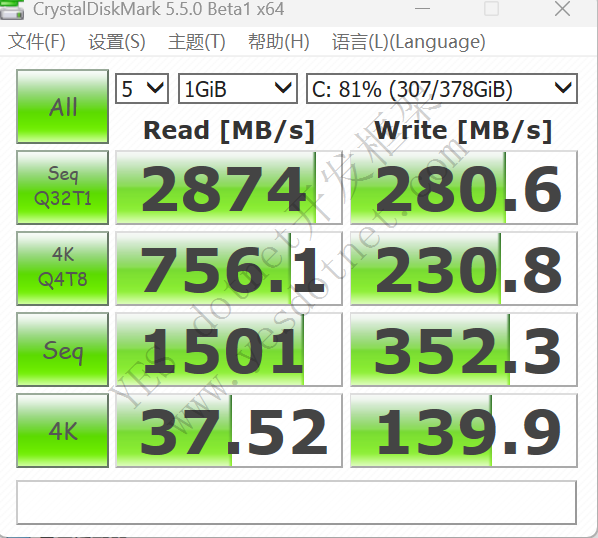Run the plain 4K random test

(x=63, y=430)
